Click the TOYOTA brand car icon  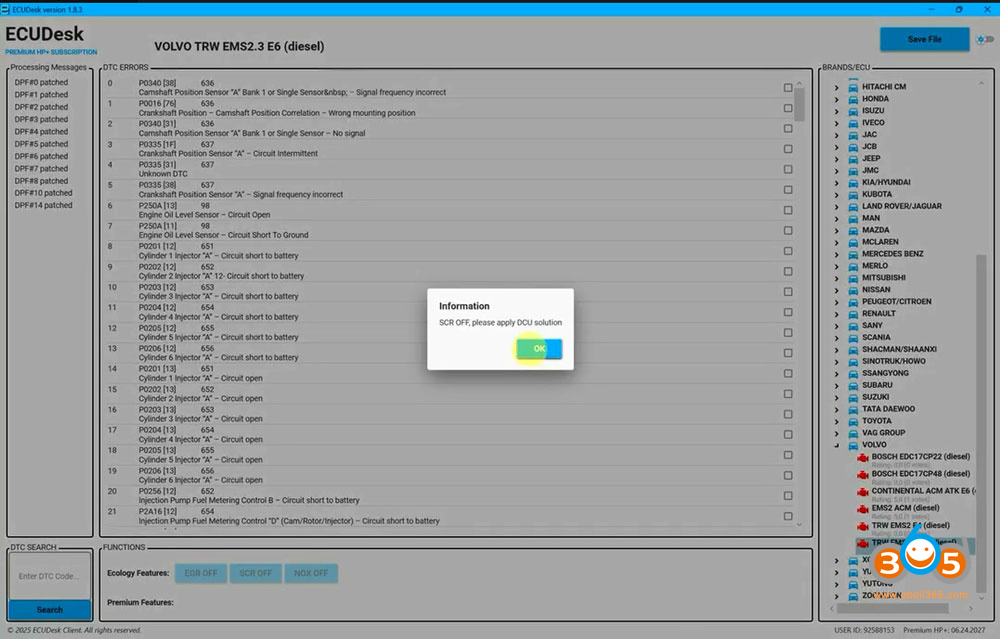pyautogui.click(x=853, y=421)
